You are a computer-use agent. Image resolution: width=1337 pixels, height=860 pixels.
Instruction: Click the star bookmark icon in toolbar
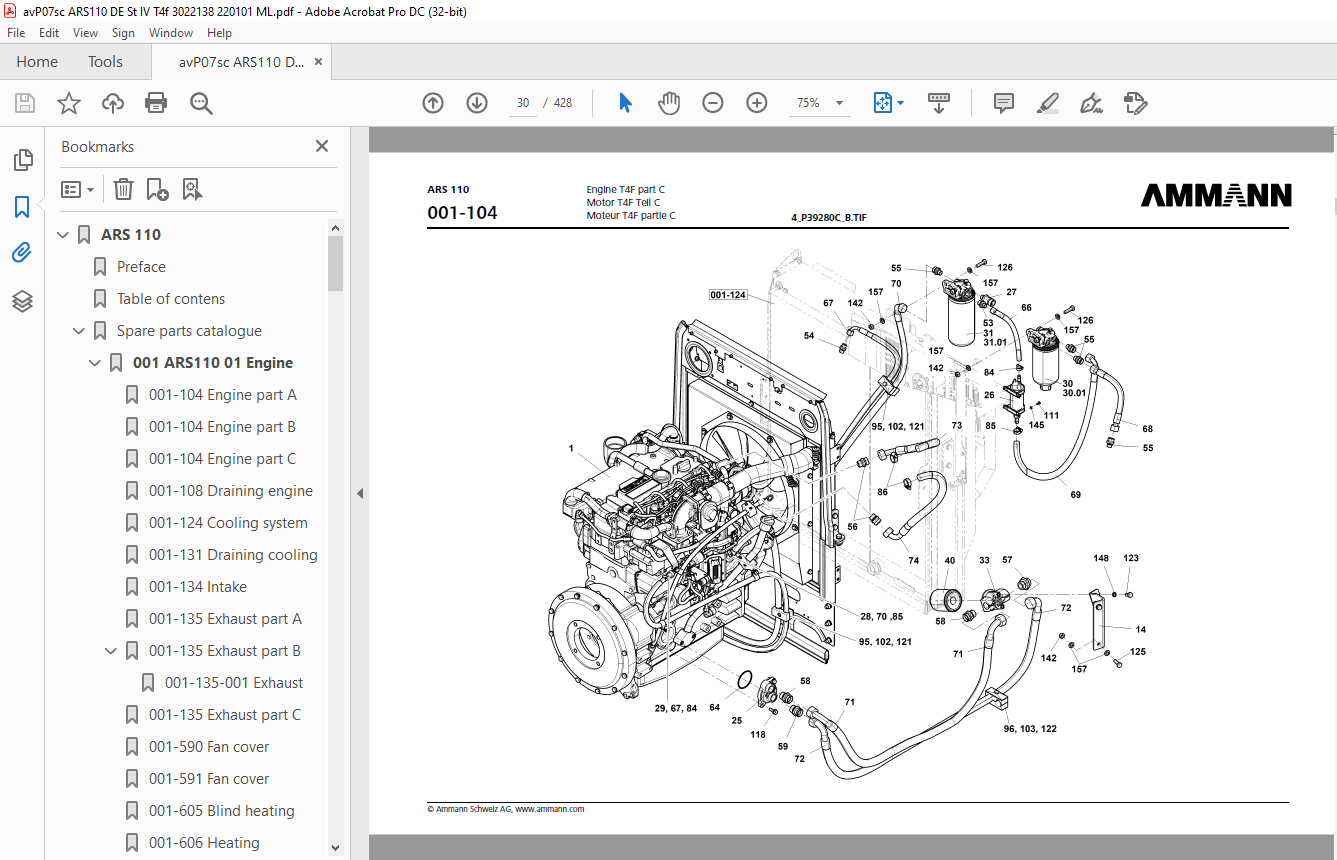[x=69, y=103]
